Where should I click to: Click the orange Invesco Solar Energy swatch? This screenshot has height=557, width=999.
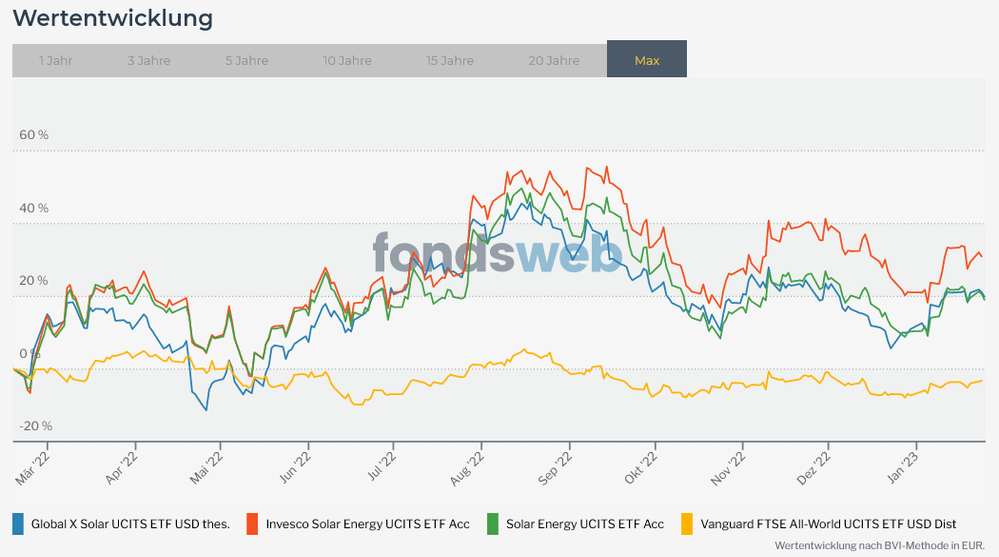pos(253,523)
